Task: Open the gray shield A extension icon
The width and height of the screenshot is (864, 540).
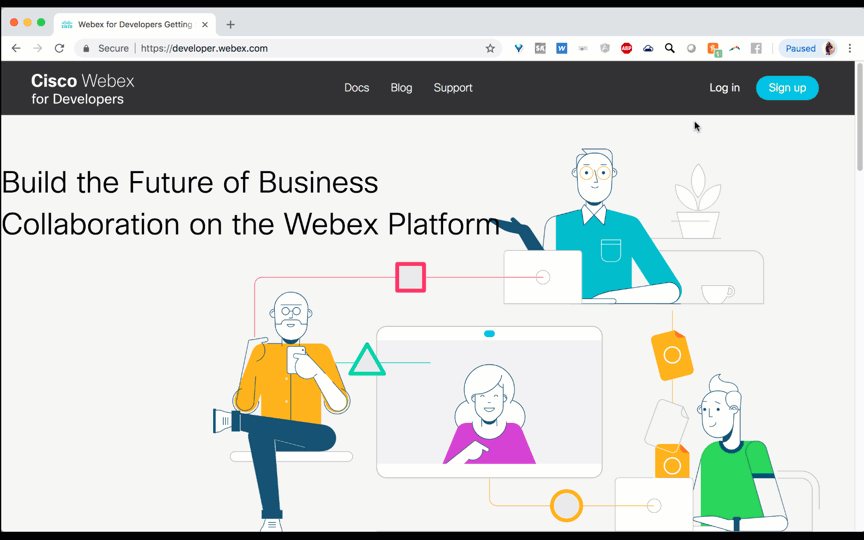Action: [604, 48]
